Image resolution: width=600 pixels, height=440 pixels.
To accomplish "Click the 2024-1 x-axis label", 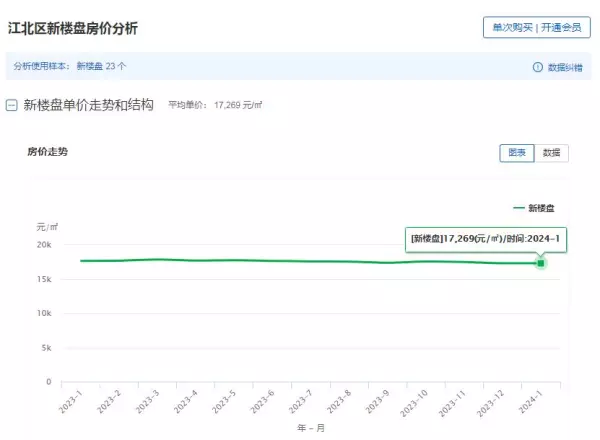I will tap(530, 402).
